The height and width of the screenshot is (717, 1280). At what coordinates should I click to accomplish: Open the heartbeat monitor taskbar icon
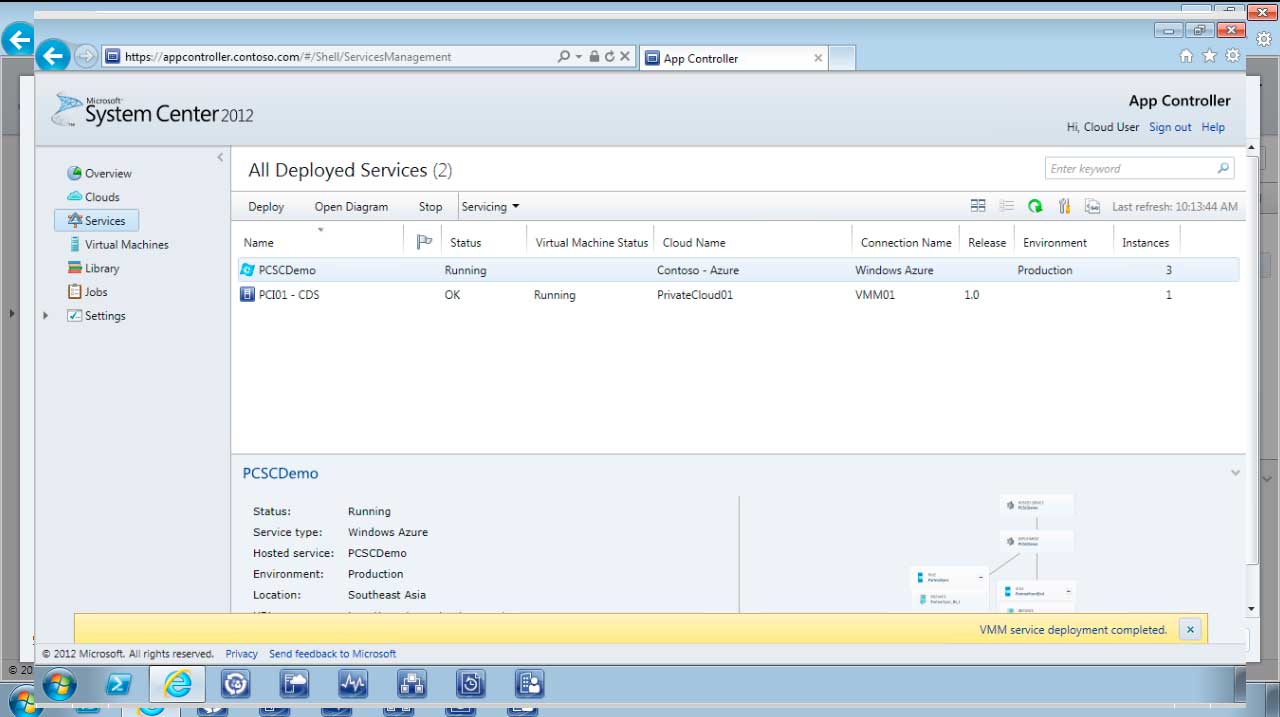[x=353, y=684]
